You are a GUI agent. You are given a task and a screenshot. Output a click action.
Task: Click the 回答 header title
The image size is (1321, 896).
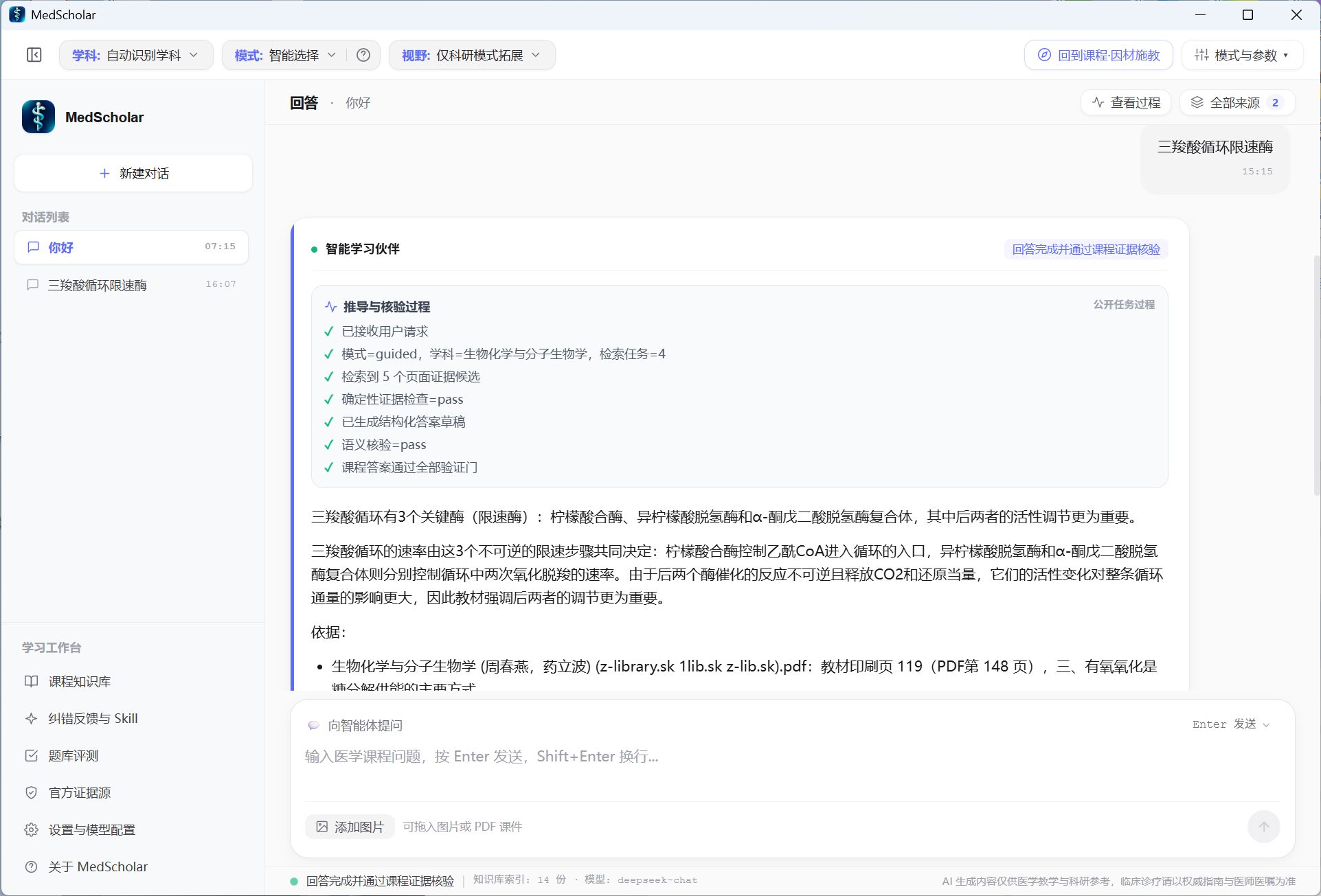(304, 102)
